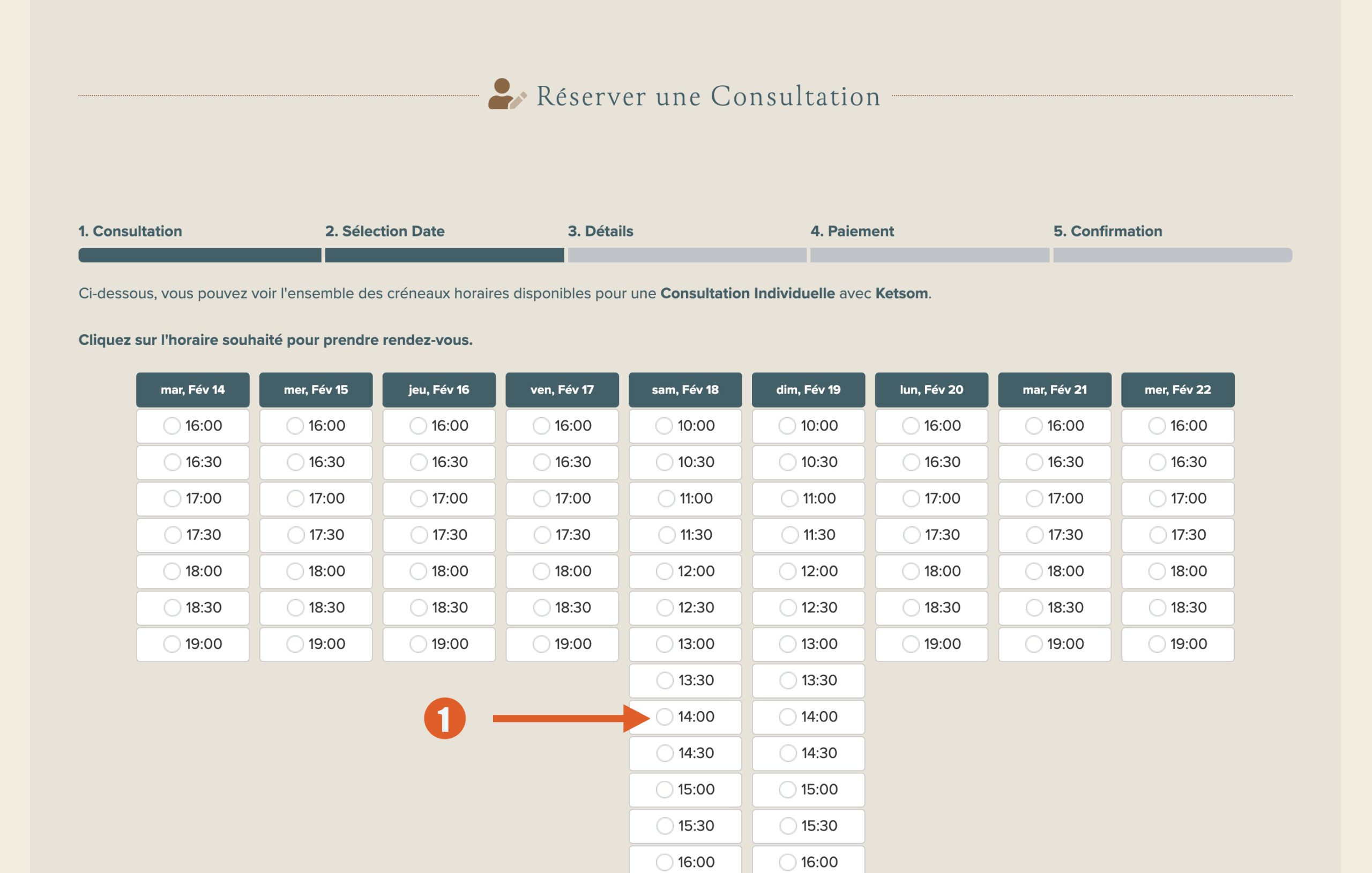Click the lun, Fév 20 column header

931,390
